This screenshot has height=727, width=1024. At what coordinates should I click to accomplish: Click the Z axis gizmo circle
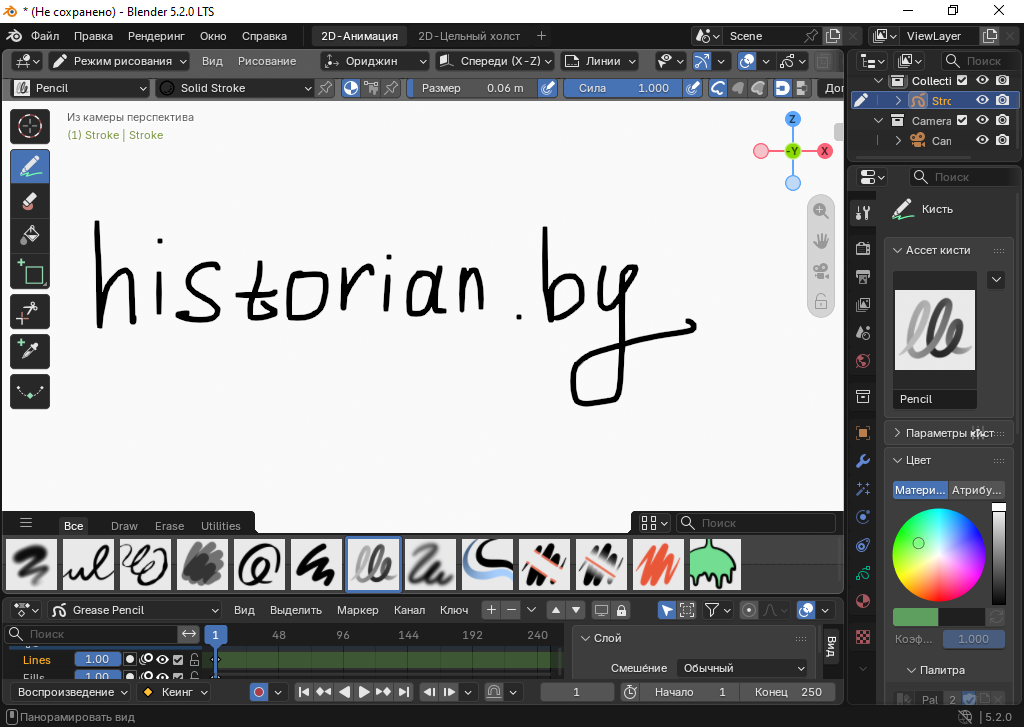[793, 119]
